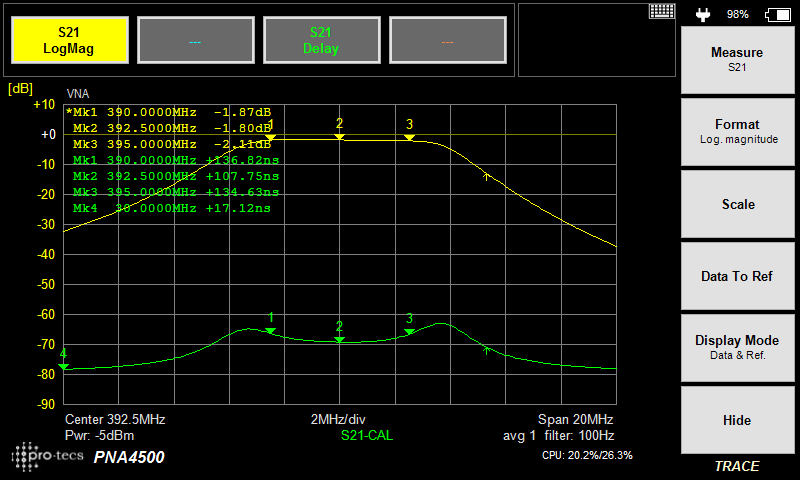The height and width of the screenshot is (480, 800).
Task: Open the on-screen keyboard icon
Action: (661, 11)
